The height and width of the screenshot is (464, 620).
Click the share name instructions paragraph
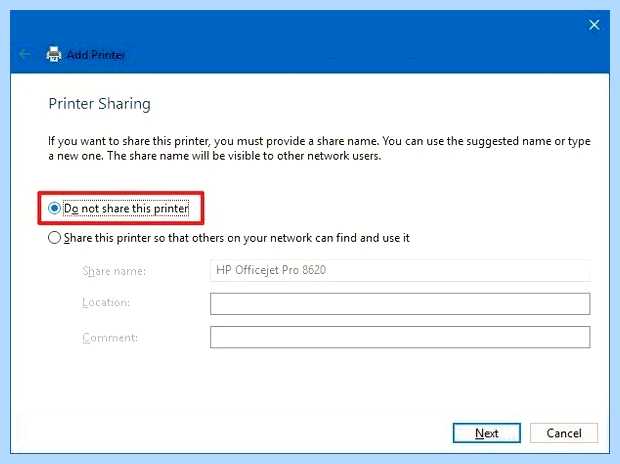[x=319, y=148]
